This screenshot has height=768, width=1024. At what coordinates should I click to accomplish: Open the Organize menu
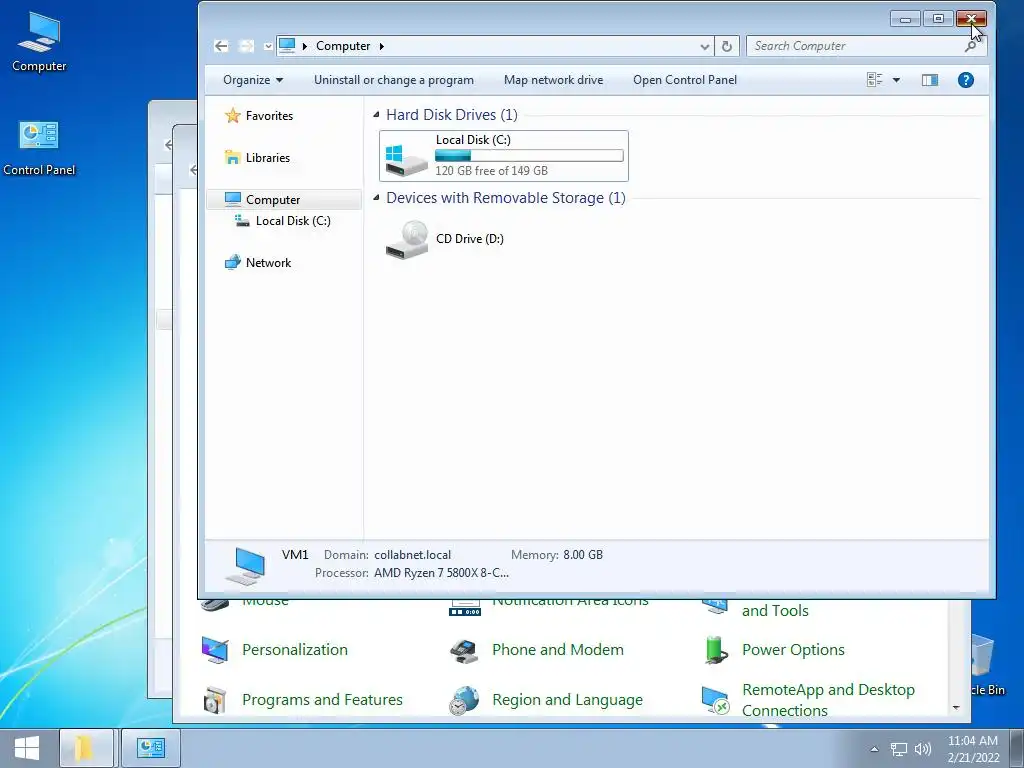coord(253,80)
